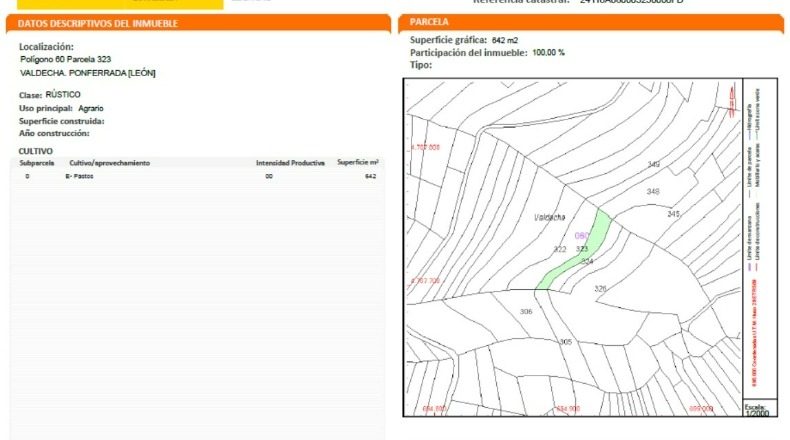
Task: Select the '100,00 %' participation value
Action: tap(549, 52)
